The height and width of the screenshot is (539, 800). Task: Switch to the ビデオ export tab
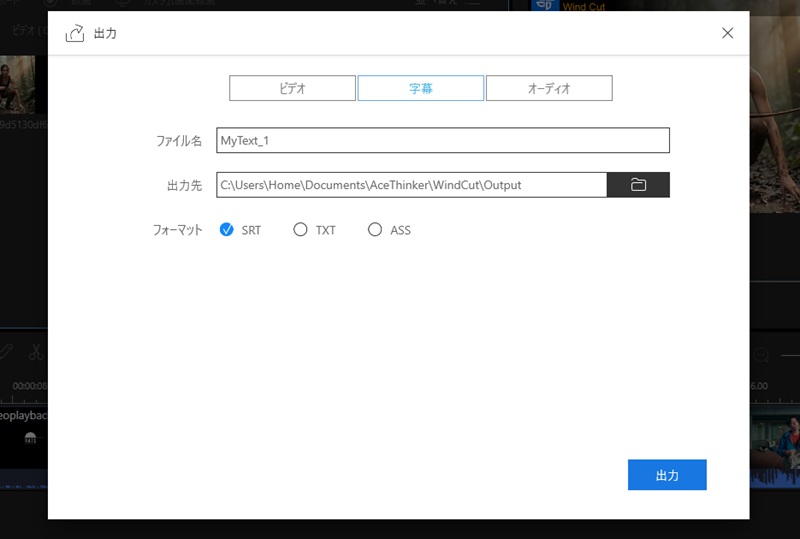(292, 88)
